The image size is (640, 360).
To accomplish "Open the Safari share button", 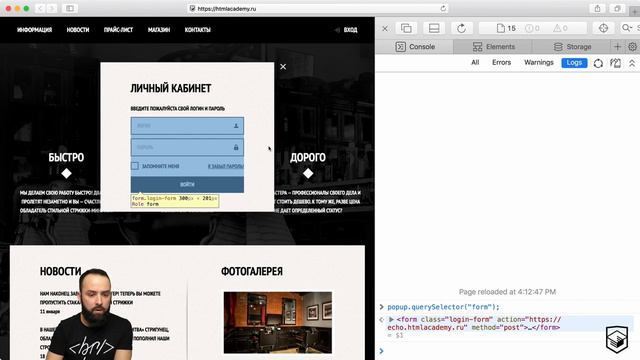I will [x=597, y=8].
